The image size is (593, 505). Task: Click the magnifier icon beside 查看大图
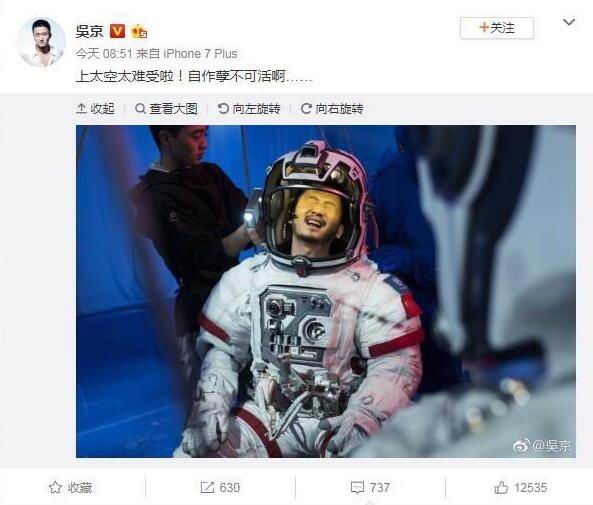(140, 109)
